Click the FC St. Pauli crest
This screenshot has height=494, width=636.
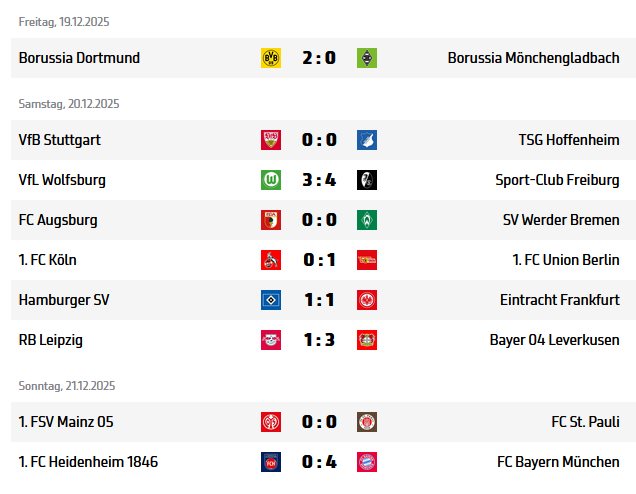(367, 422)
